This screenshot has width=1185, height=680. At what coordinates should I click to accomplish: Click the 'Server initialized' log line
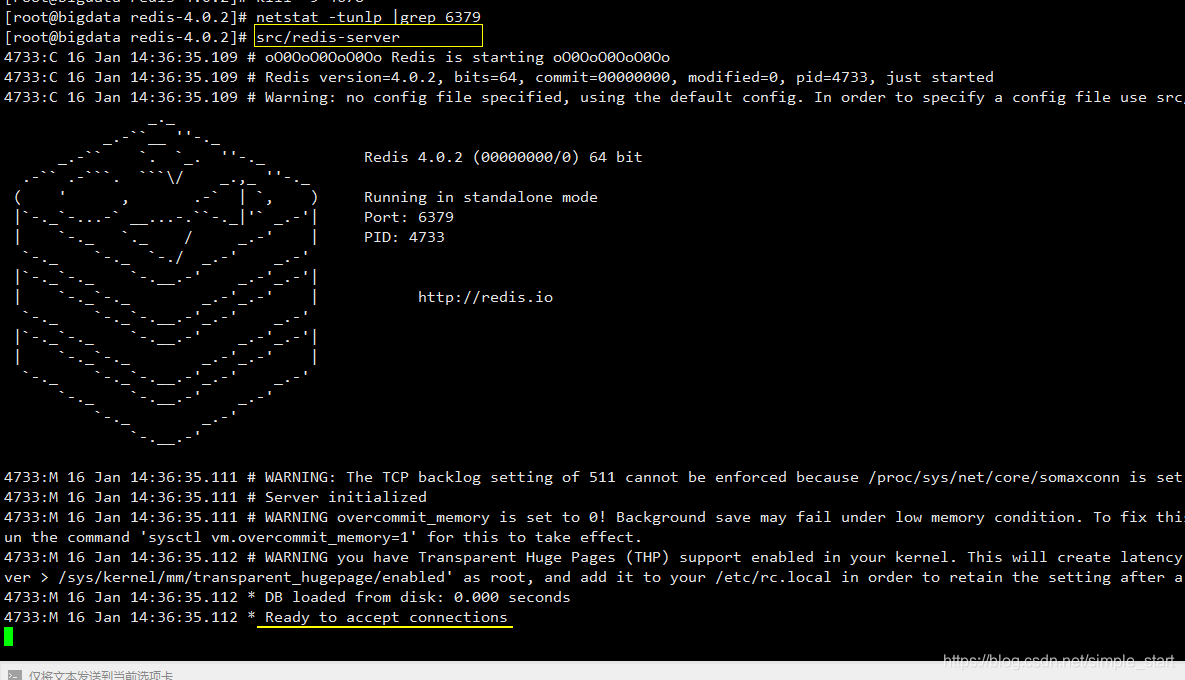[x=345, y=497]
